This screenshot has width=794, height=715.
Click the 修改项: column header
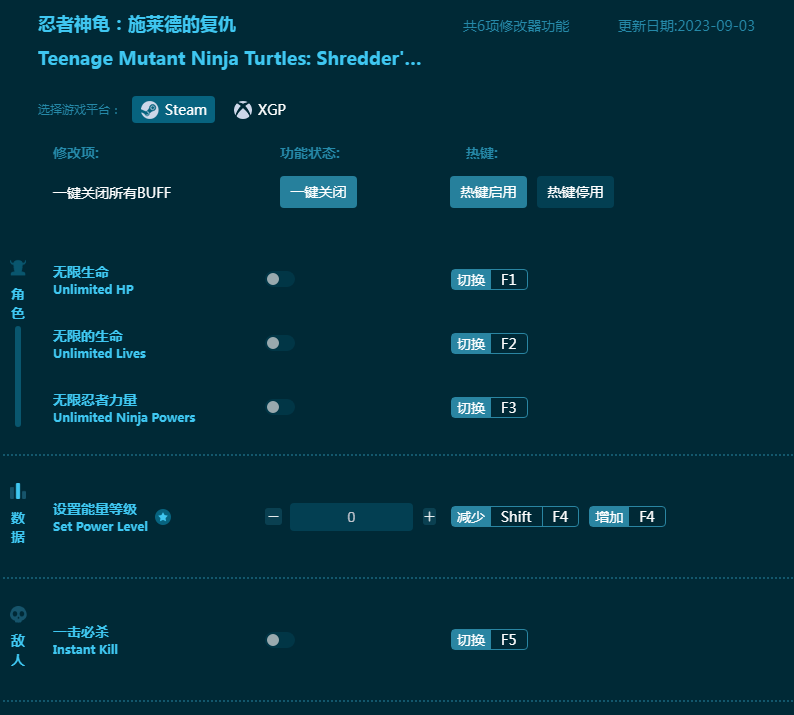coord(75,153)
